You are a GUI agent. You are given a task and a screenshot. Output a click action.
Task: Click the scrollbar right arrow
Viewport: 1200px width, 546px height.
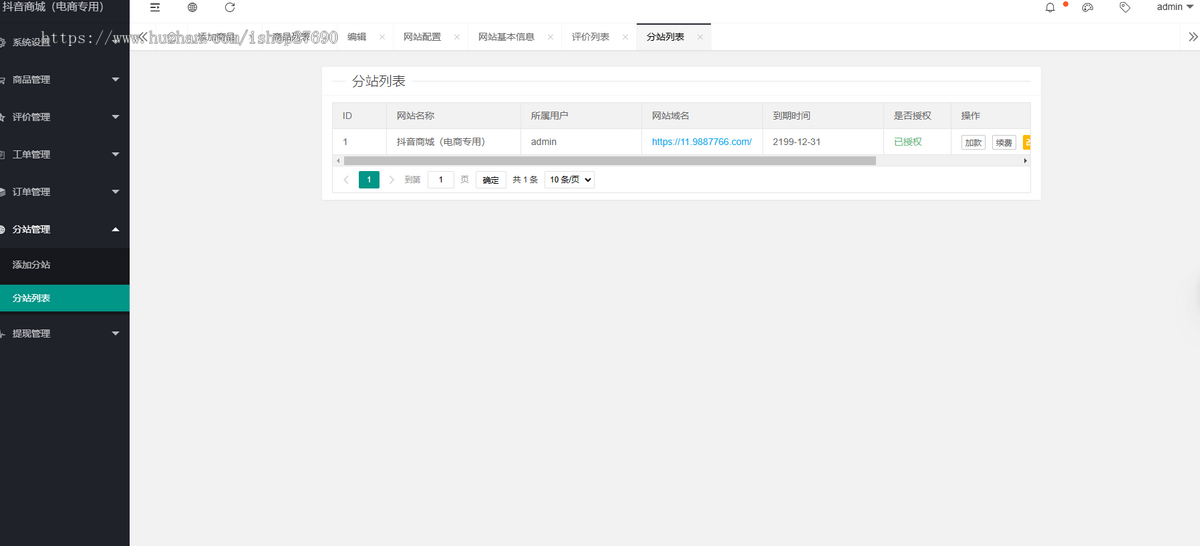coord(1025,160)
